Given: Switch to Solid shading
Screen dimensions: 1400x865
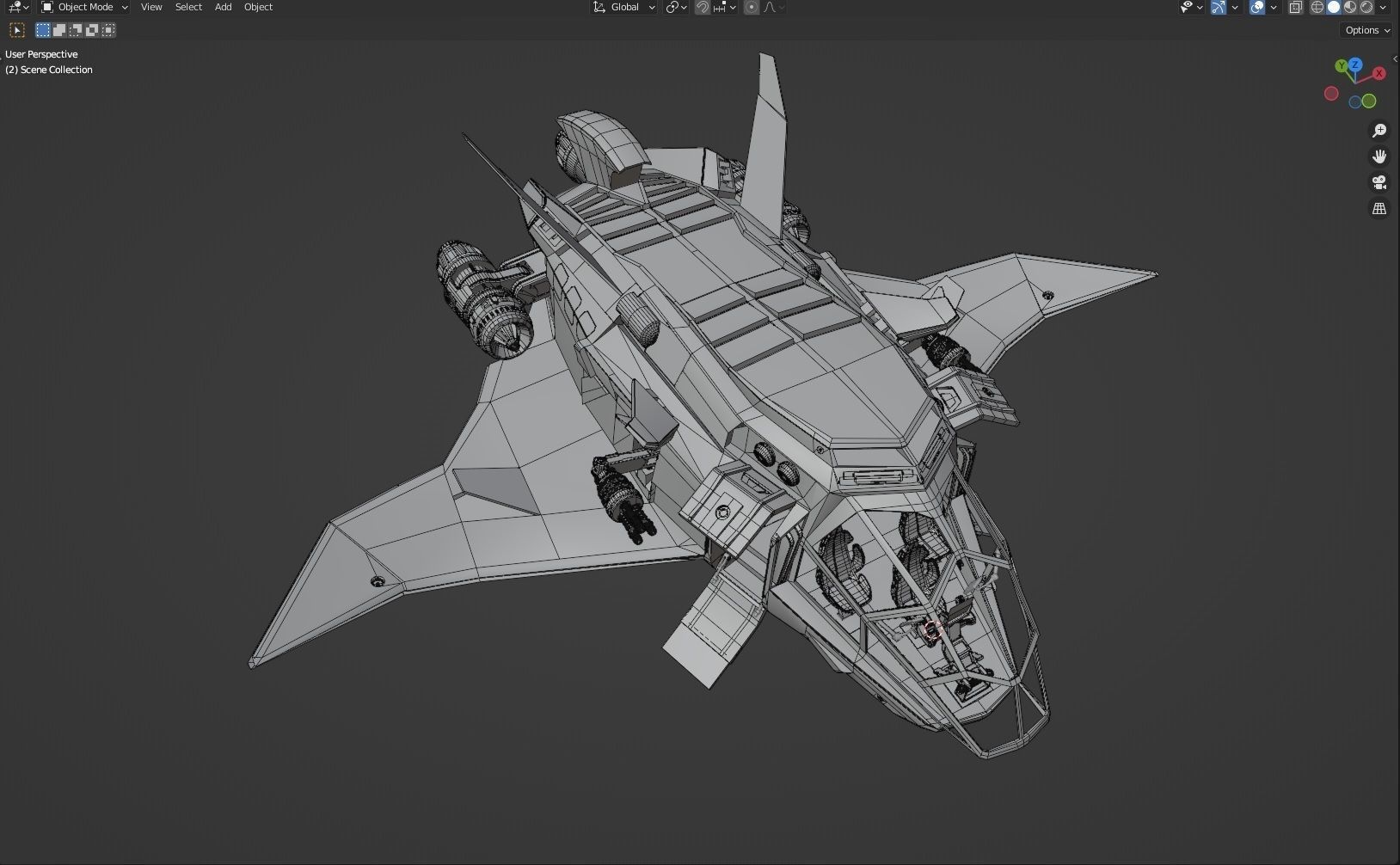Looking at the screenshot, I should point(1334,7).
